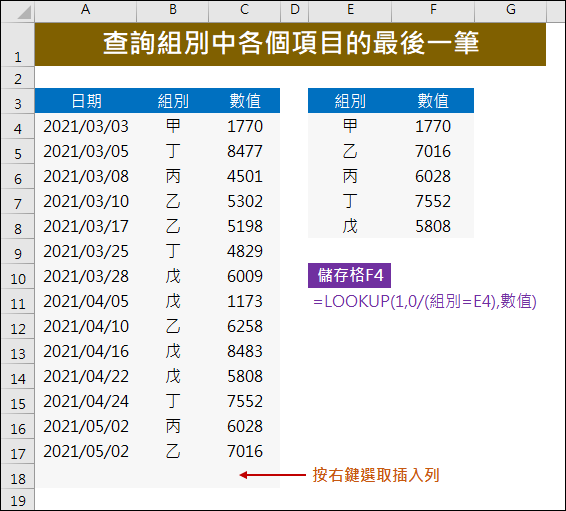Click value 7016 in column F
This screenshot has height=511, width=566.
coord(433,151)
